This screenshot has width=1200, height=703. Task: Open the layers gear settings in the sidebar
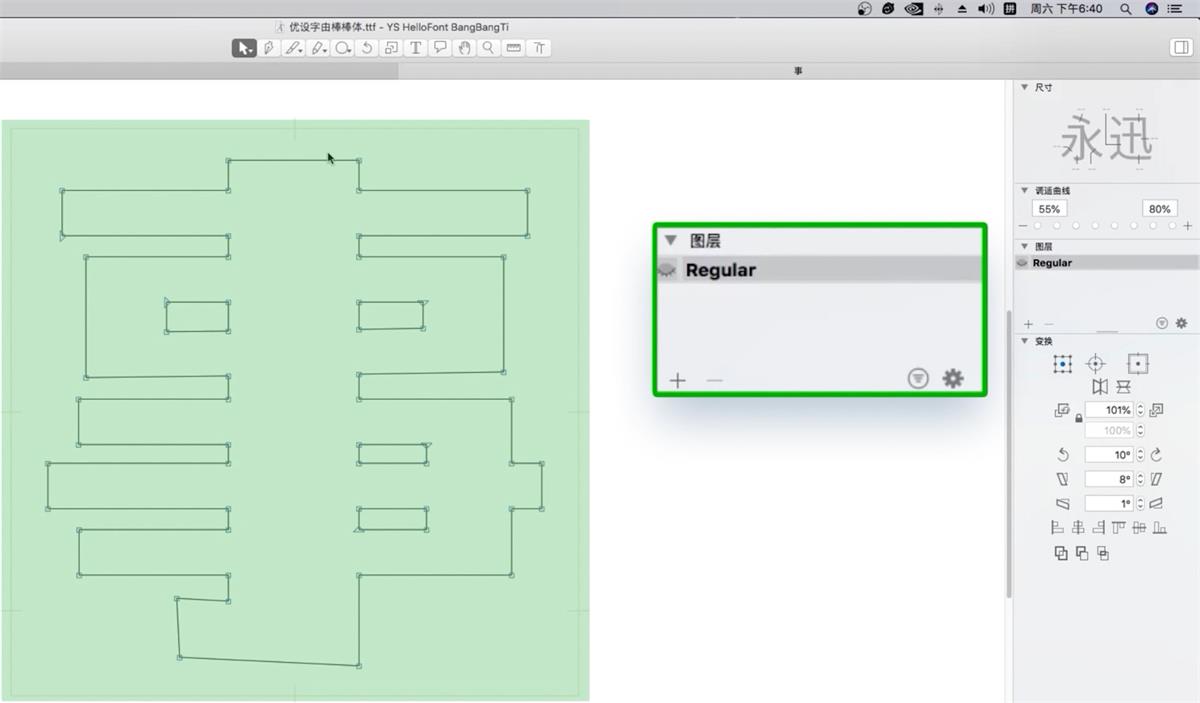(x=1181, y=324)
